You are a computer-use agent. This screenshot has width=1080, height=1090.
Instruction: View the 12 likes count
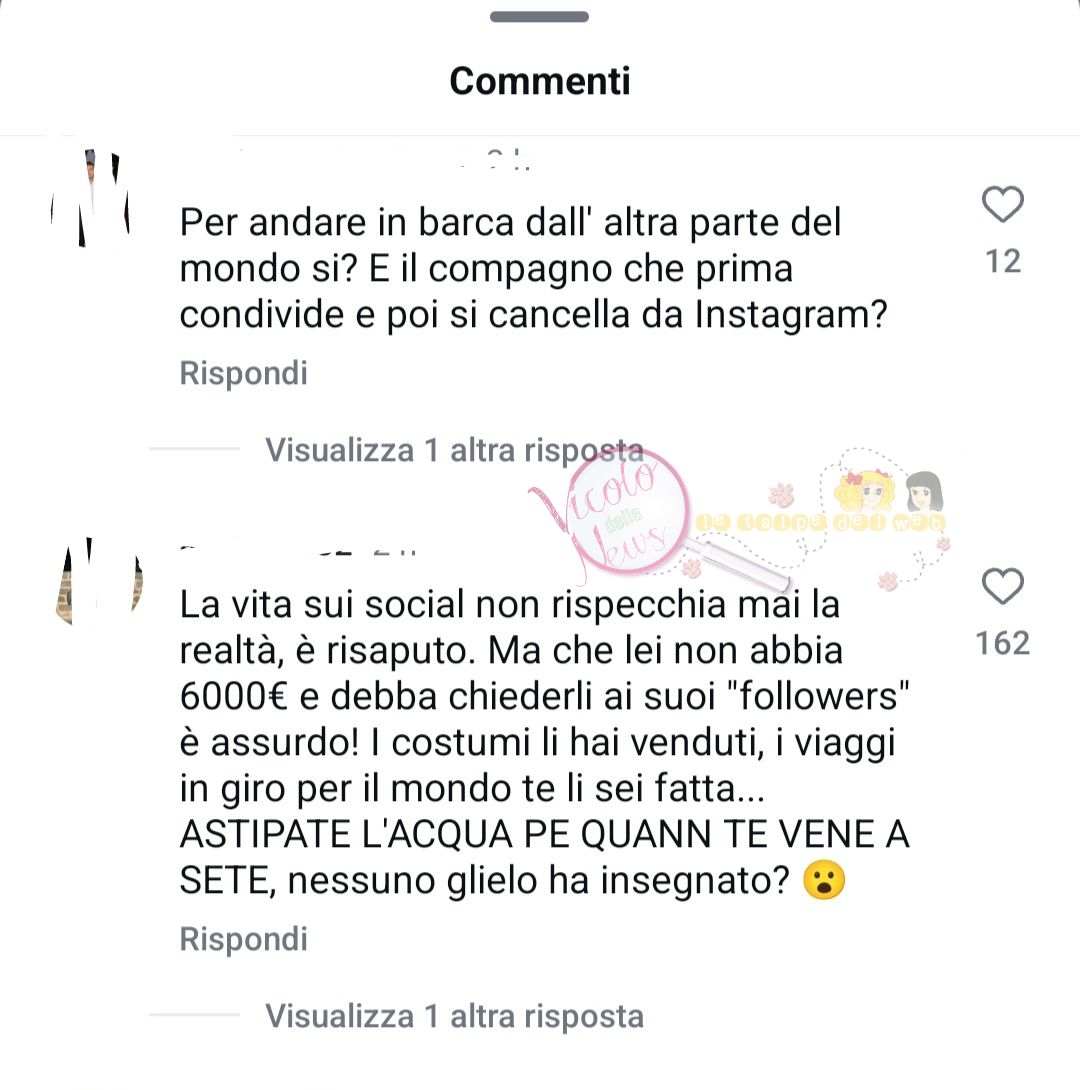[1003, 262]
